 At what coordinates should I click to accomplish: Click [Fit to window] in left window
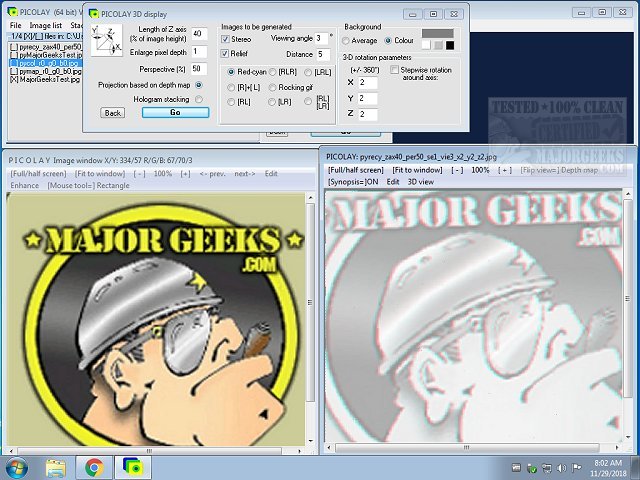[100, 173]
